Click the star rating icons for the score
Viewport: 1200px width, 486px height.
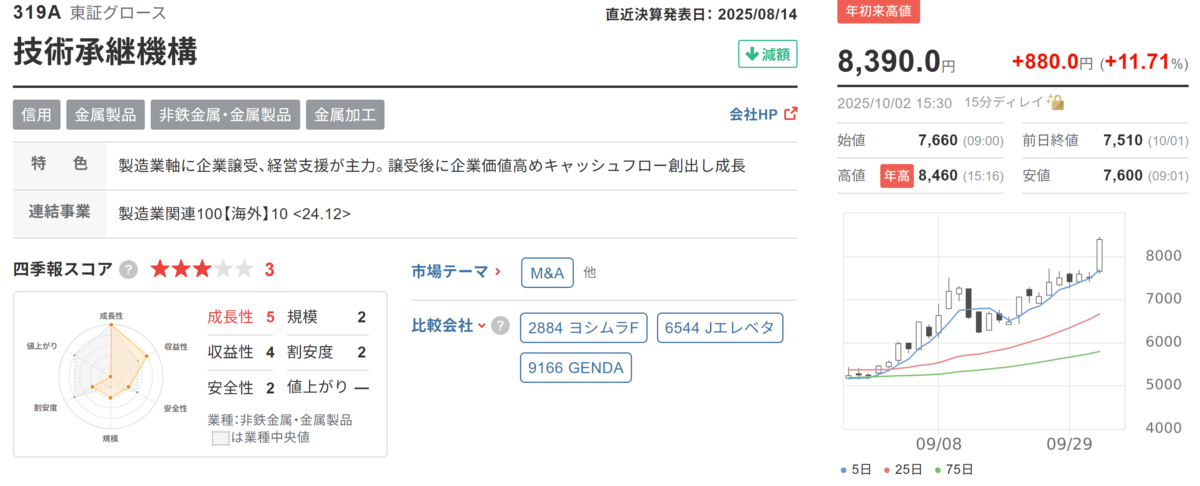(202, 269)
